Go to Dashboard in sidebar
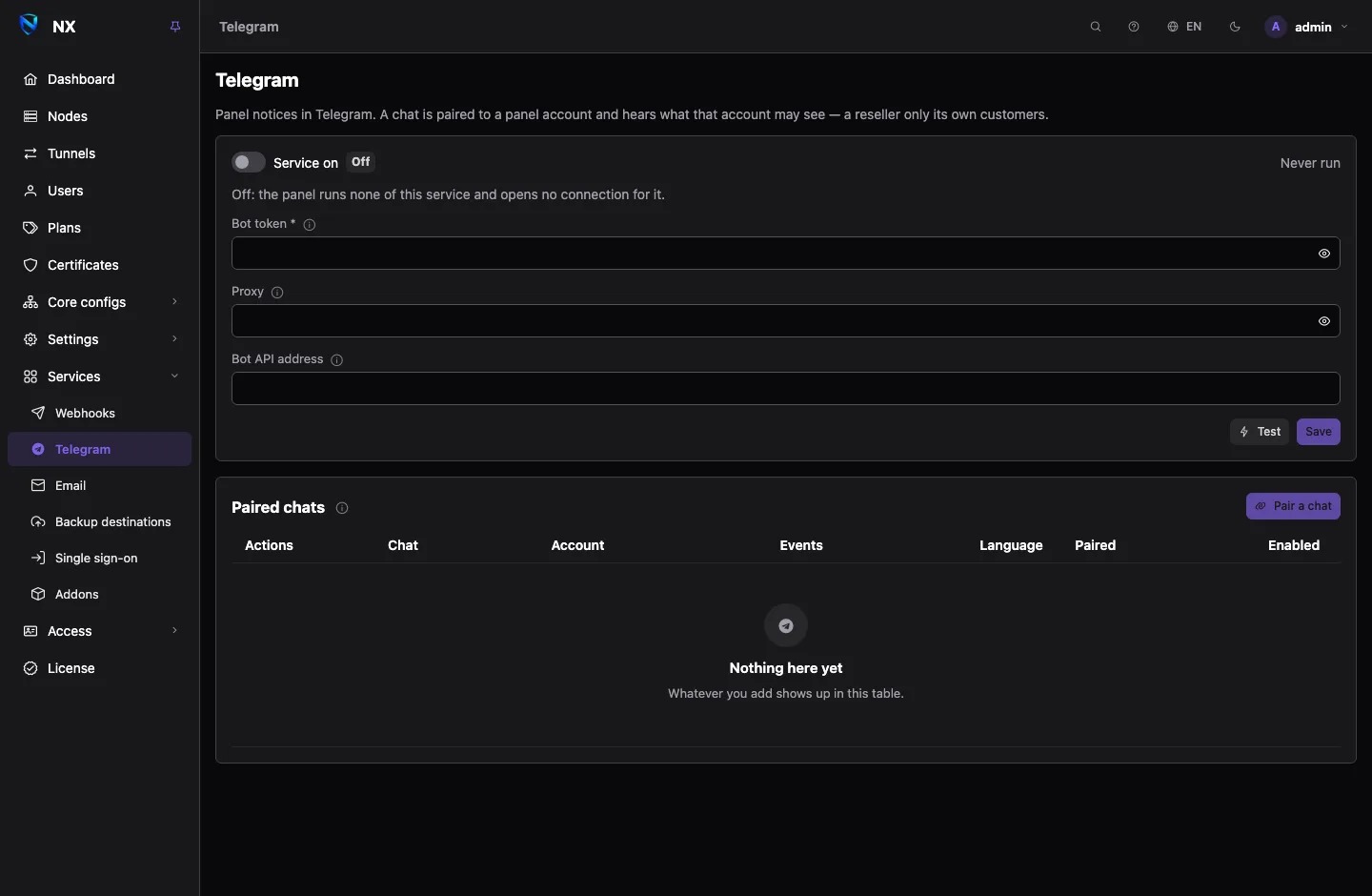This screenshot has height=896, width=1372. point(100,79)
